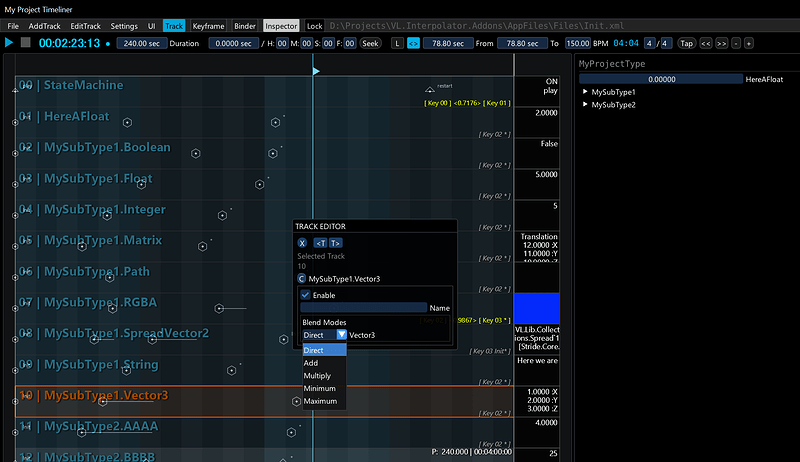This screenshot has width=800, height=462.
Task: Go to next track with T> button
Action: click(335, 243)
